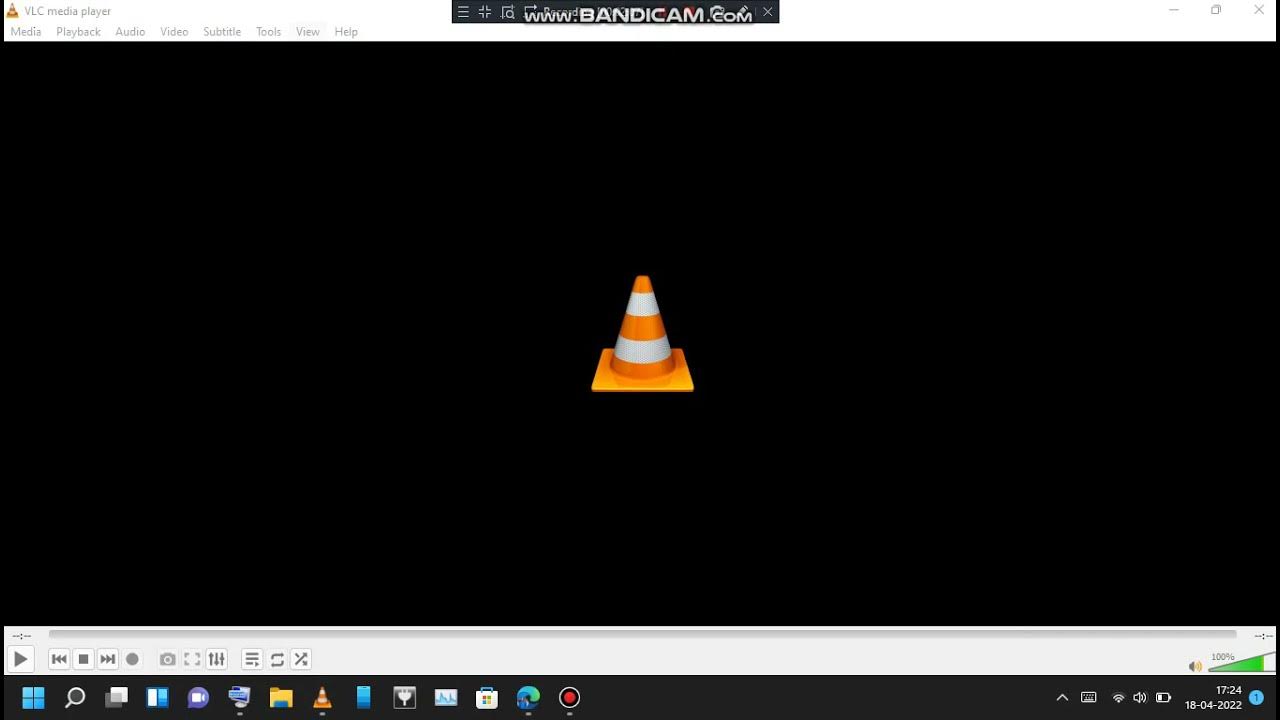Open the Windows Start menu
Image resolution: width=1280 pixels, height=720 pixels.
click(33, 698)
